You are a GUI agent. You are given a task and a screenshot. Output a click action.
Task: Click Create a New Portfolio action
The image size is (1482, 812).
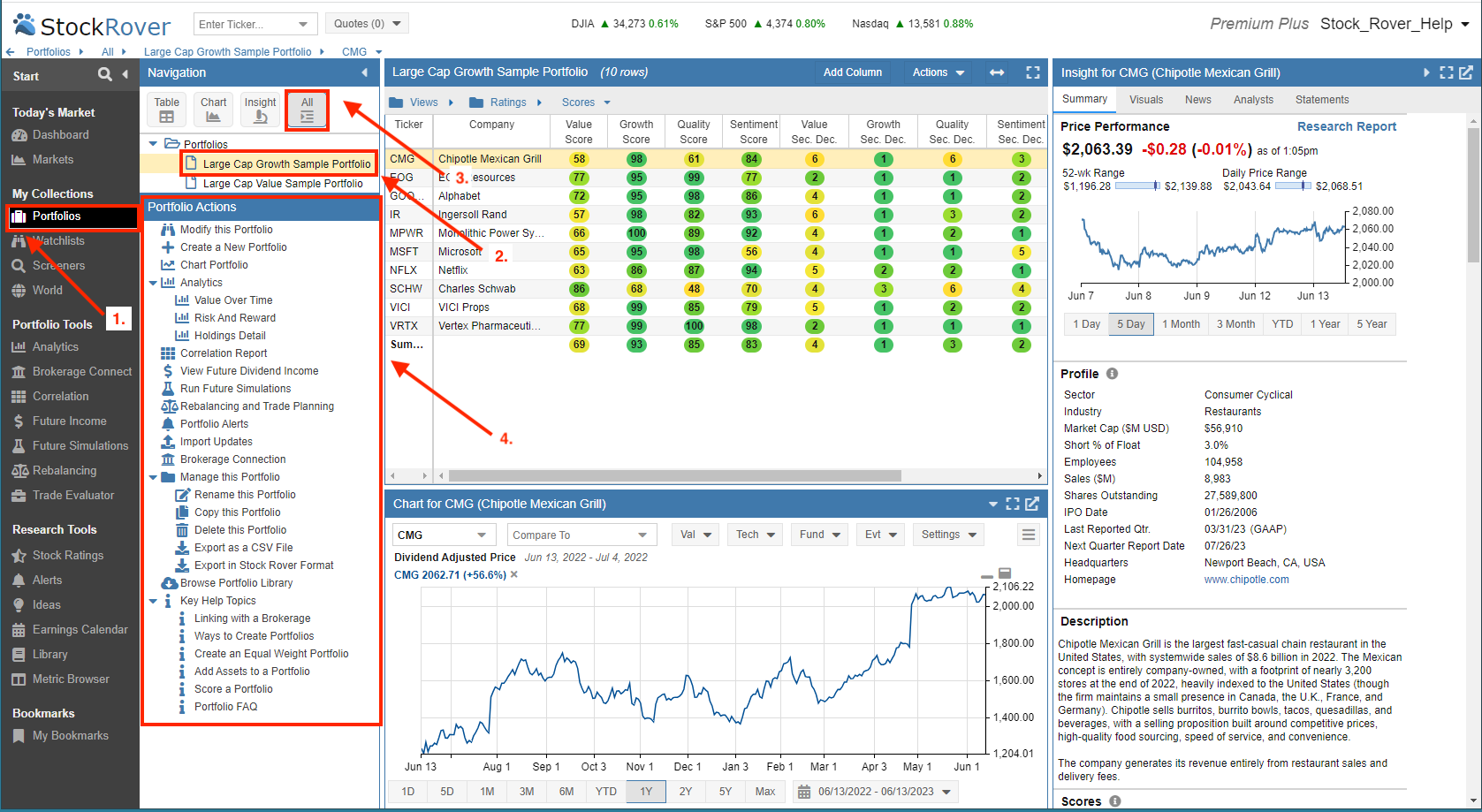(x=233, y=247)
